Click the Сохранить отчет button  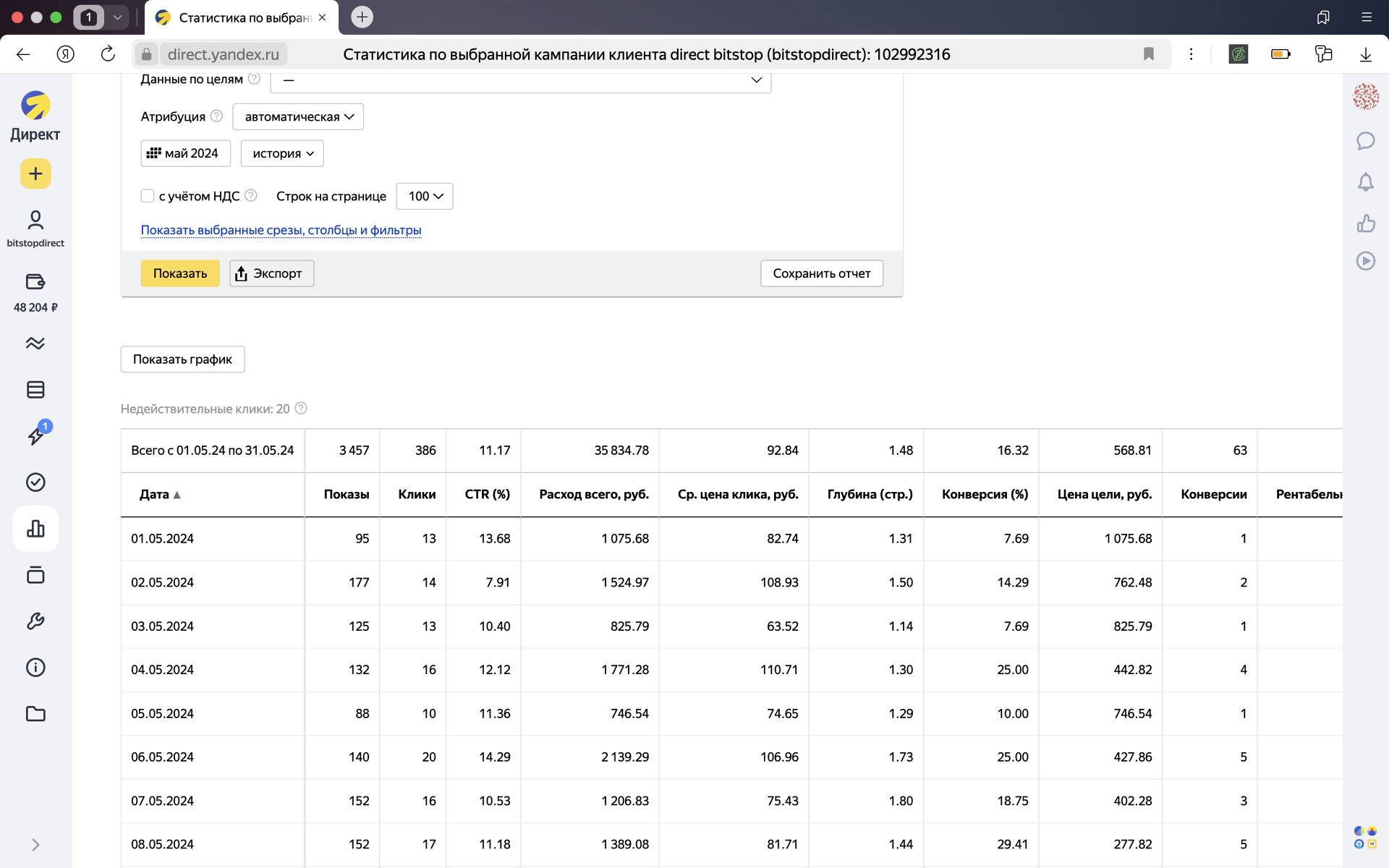click(x=821, y=273)
